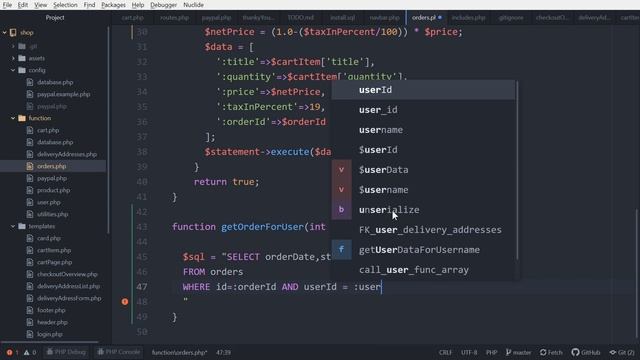Screen dimensions: 640x360
Task: Click the file icon beside utilities.php
Action: pos(30,214)
